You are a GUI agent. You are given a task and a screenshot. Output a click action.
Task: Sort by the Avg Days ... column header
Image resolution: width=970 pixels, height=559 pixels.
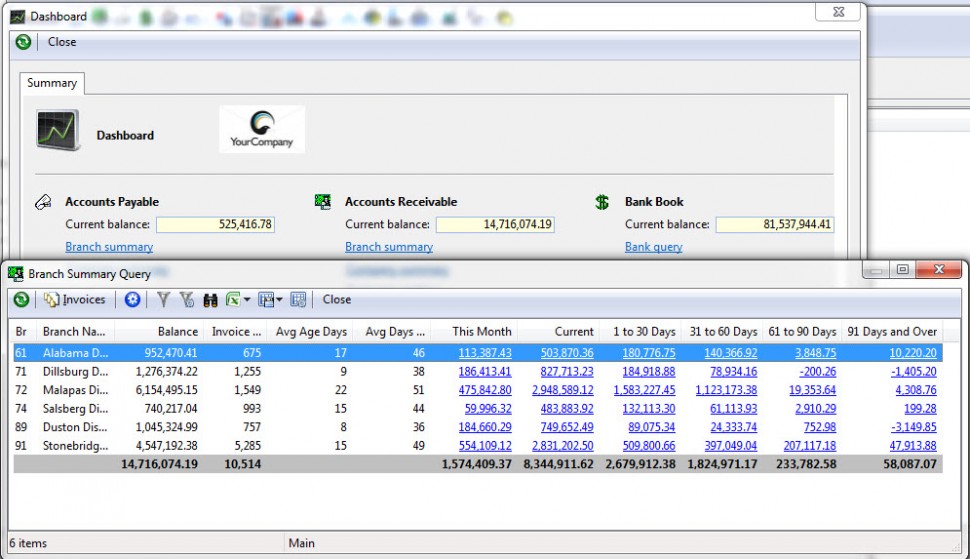pos(391,332)
